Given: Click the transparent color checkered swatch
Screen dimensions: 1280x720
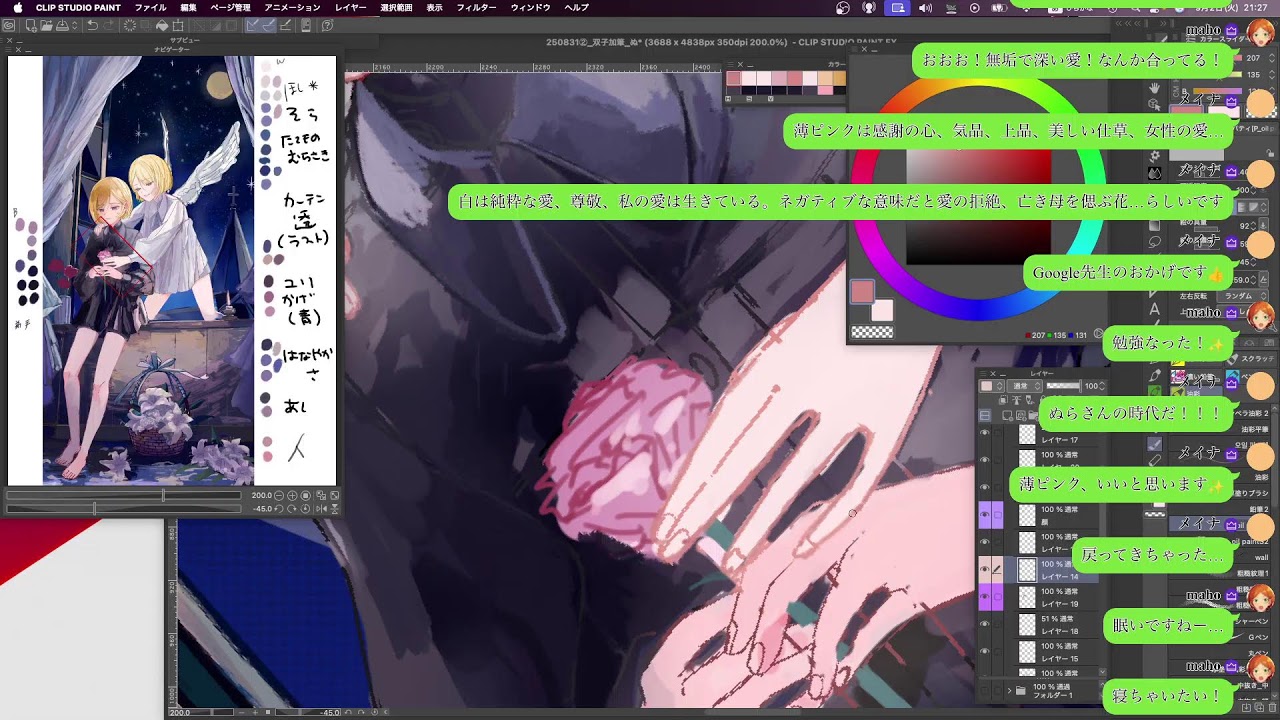Looking at the screenshot, I should pyautogui.click(x=872, y=331).
